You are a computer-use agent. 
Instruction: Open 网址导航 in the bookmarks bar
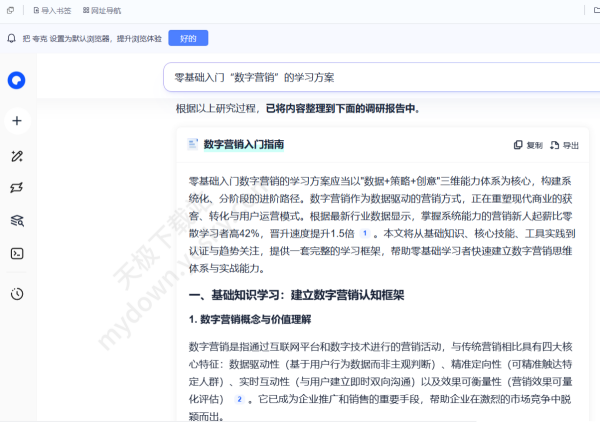click(x=100, y=10)
